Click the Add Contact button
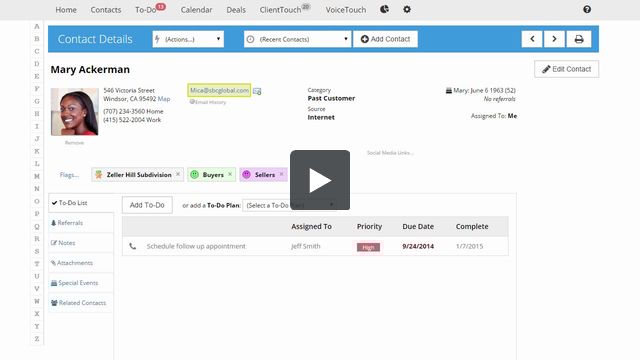 coord(385,39)
